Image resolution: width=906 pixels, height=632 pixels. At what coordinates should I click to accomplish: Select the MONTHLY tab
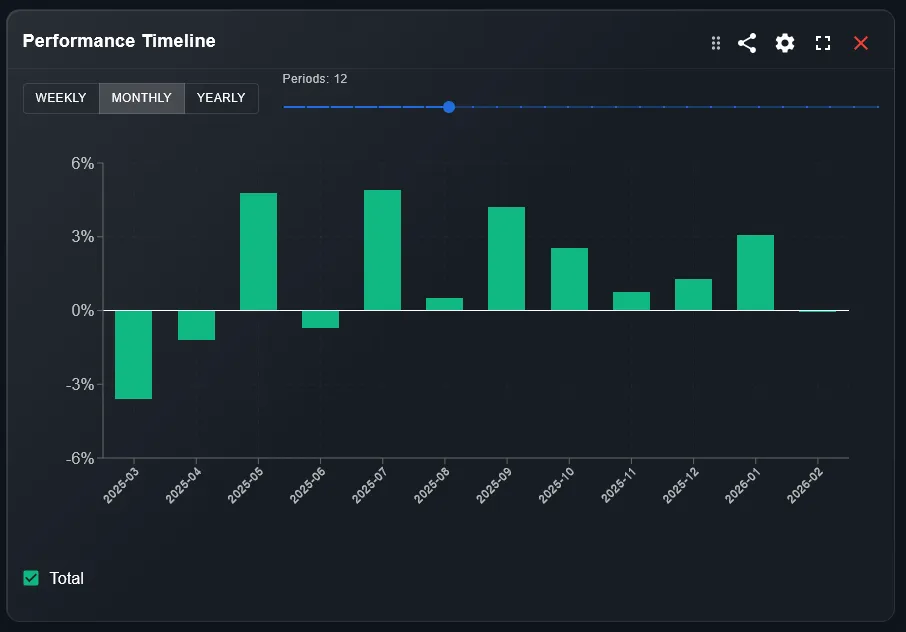coord(141,98)
